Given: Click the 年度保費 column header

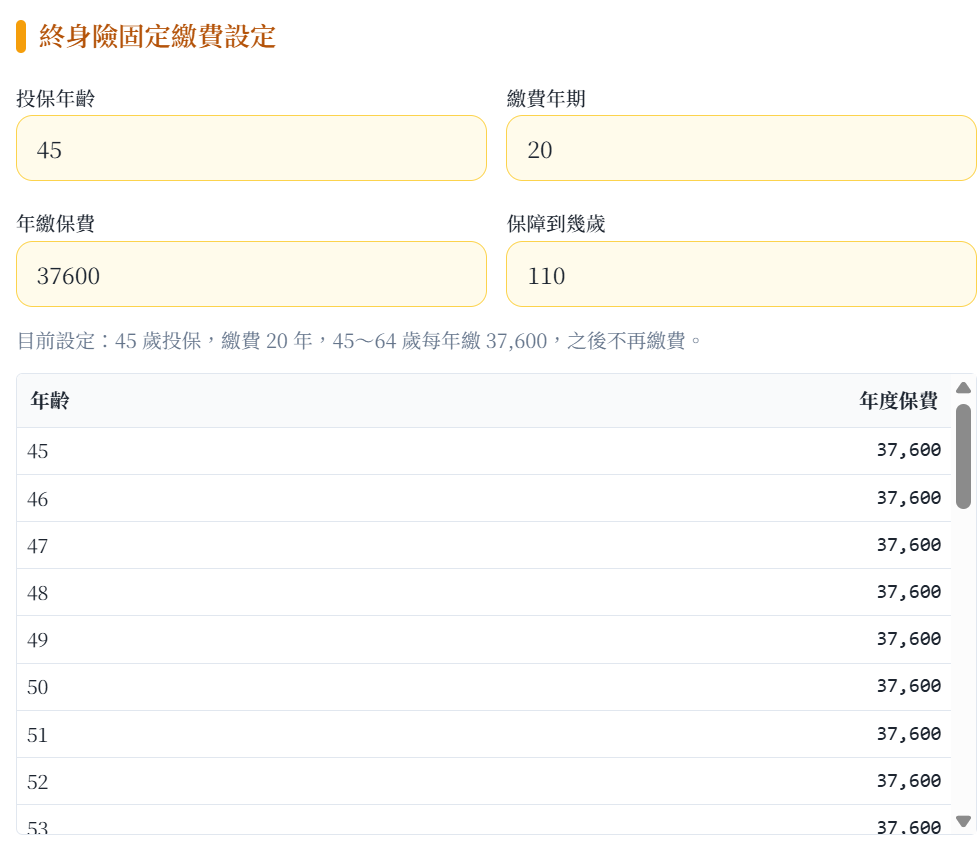Looking at the screenshot, I should point(898,400).
